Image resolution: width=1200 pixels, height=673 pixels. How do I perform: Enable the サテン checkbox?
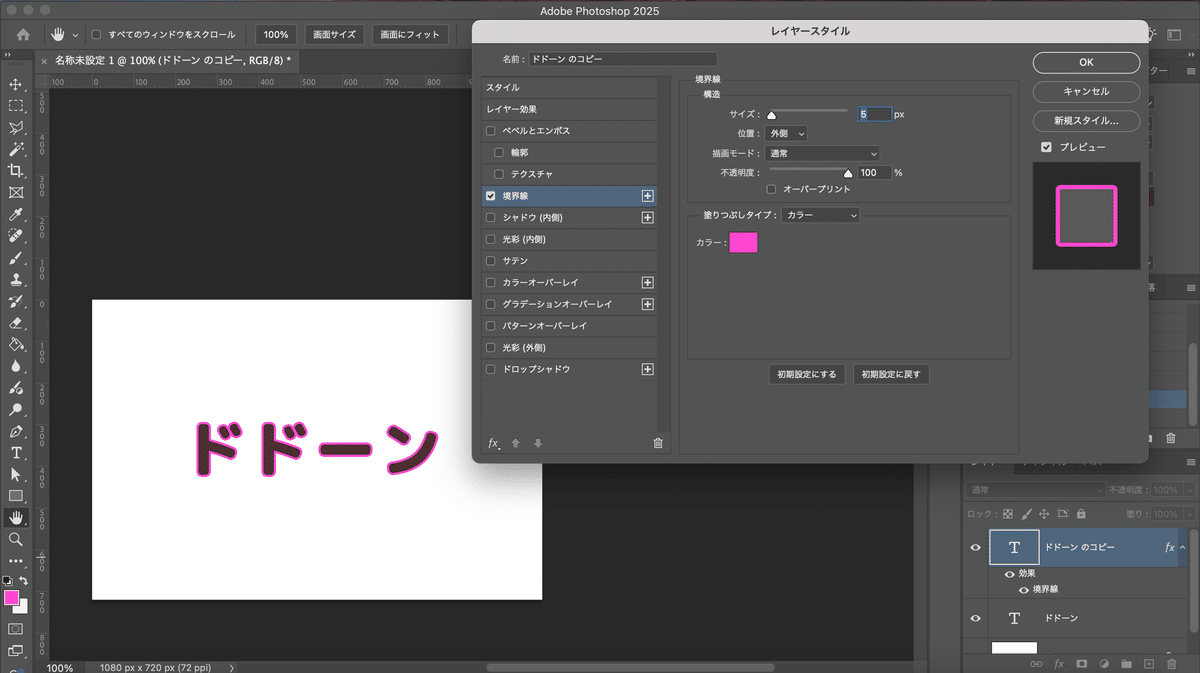pos(490,261)
